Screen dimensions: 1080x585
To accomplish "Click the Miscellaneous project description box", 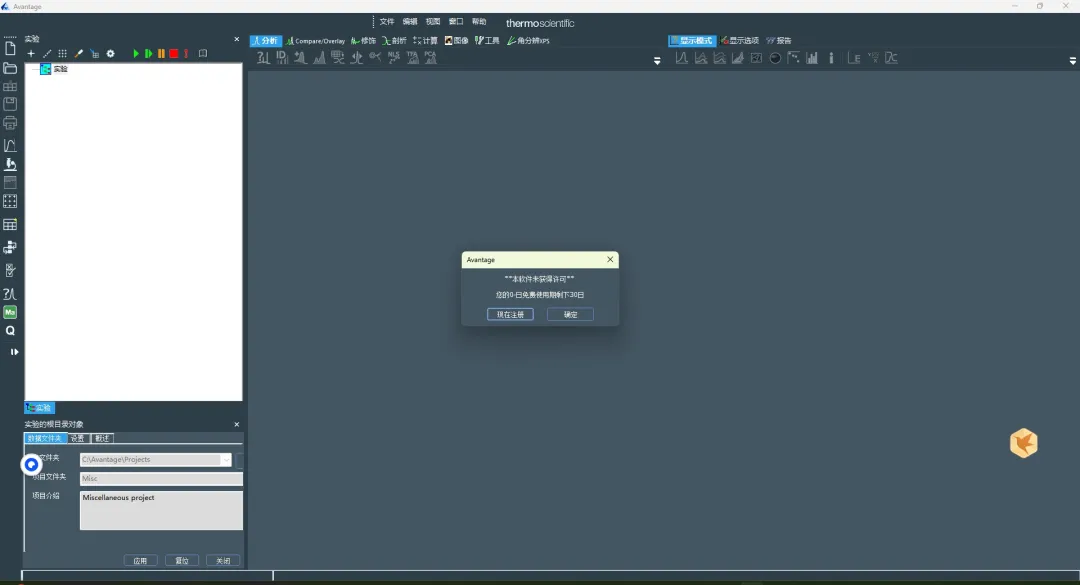I will click(x=161, y=511).
